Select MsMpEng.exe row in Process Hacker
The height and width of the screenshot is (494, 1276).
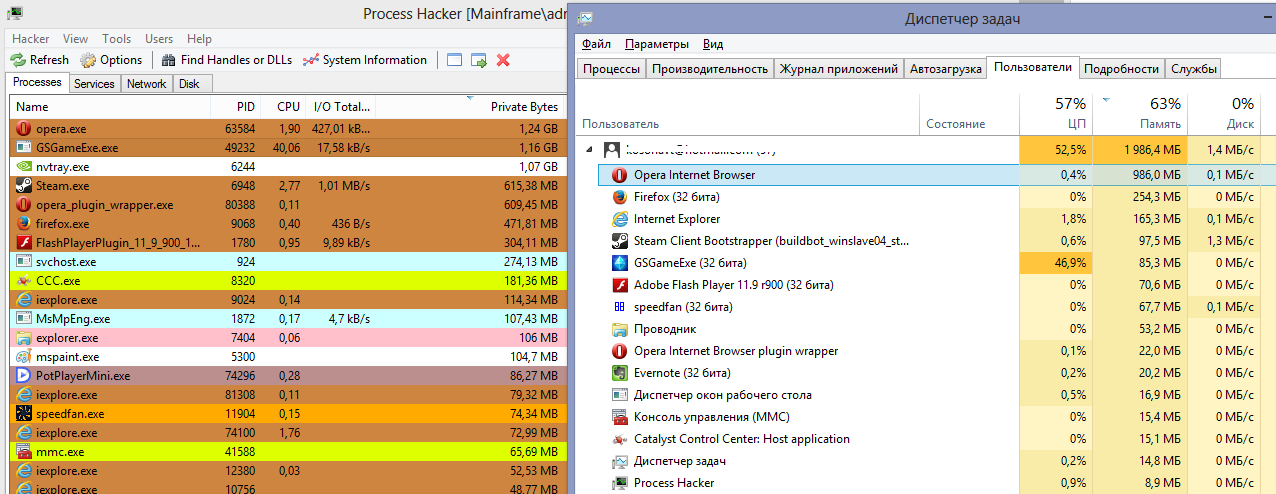[x=288, y=318]
